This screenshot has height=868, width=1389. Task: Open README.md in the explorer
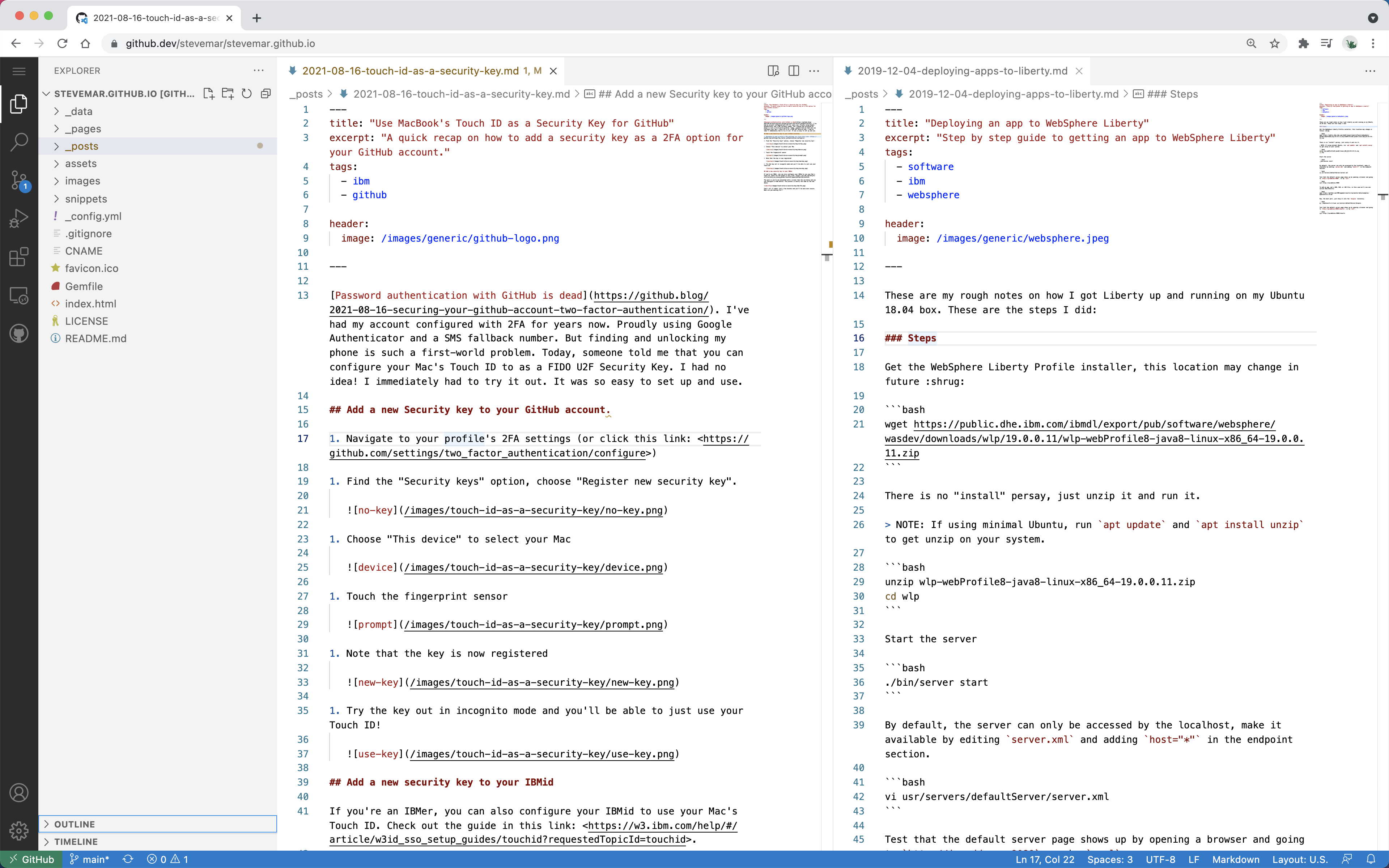click(x=157, y=338)
